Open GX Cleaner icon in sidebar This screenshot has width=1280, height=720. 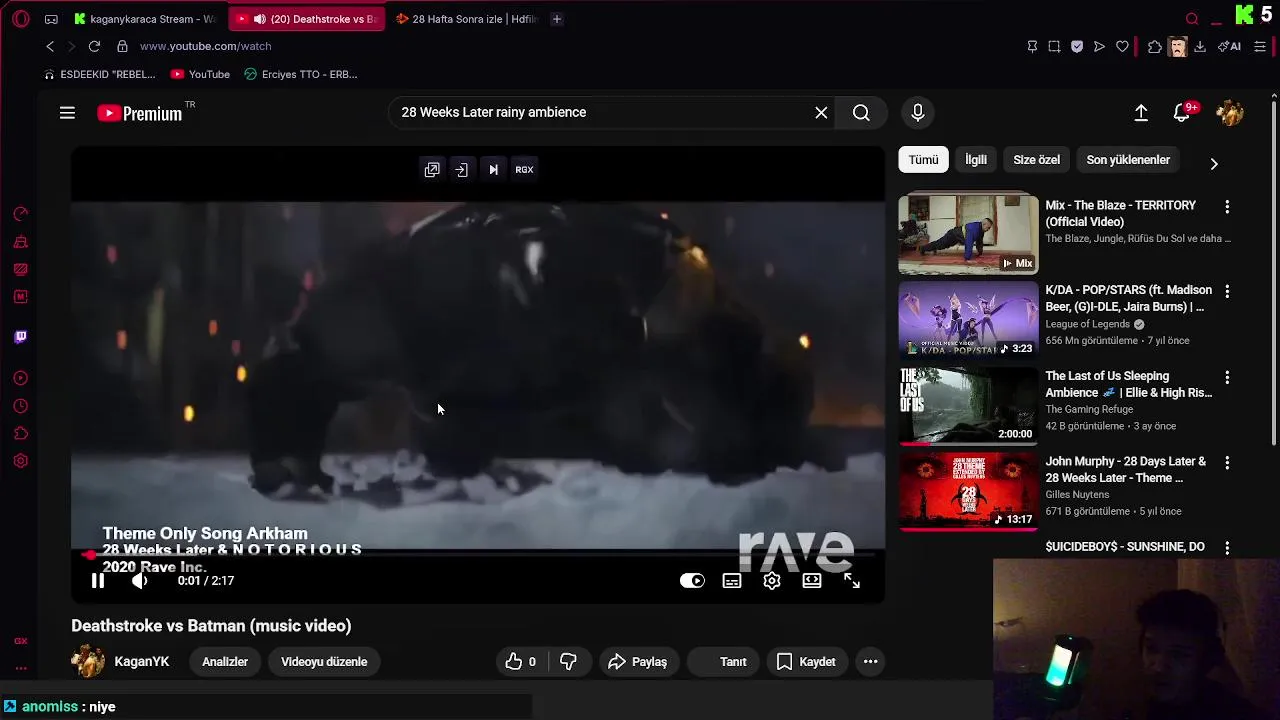tap(20, 242)
